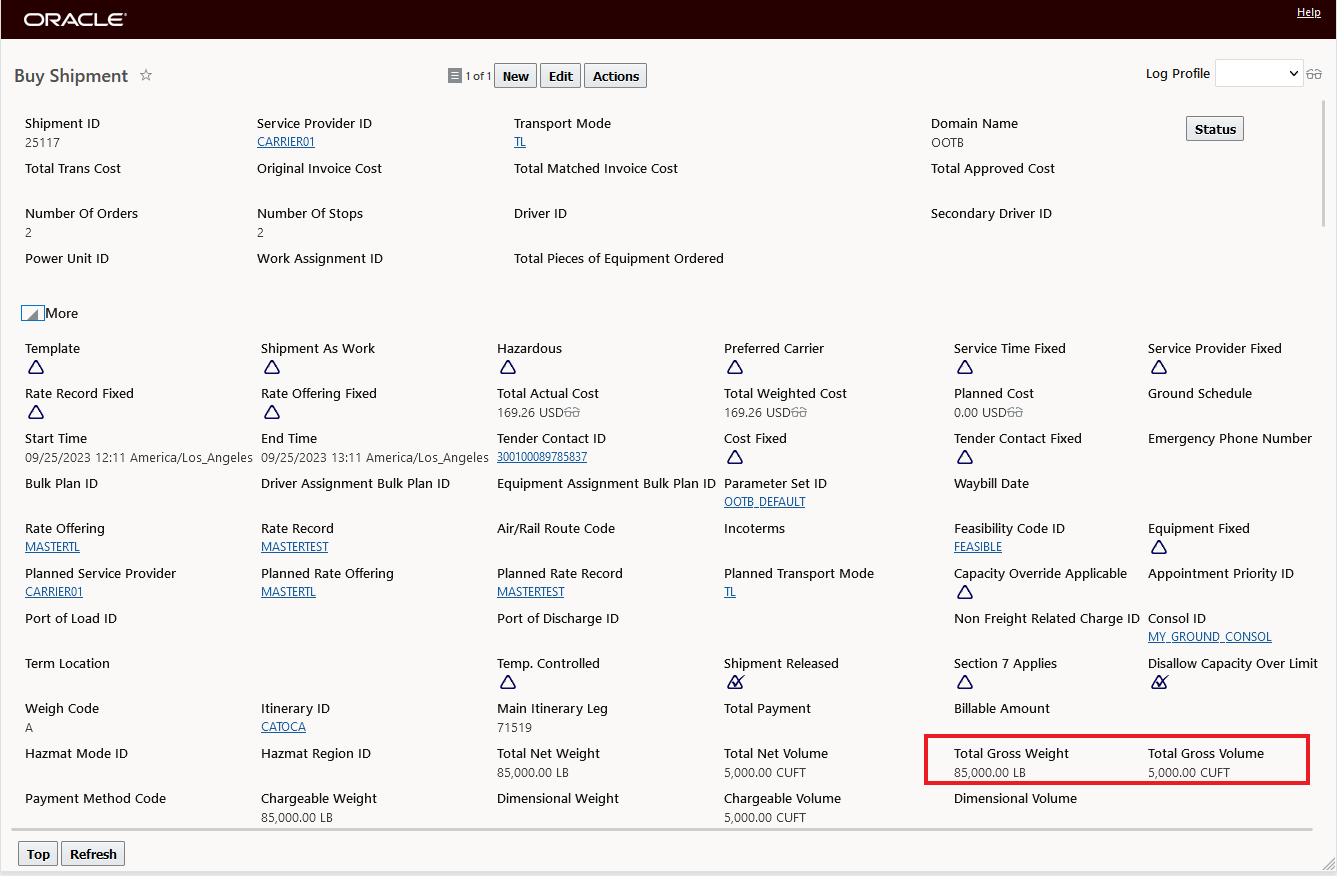Viewport: 1337px width, 876px height.
Task: Open Rate Offering MASTERTL link
Action: click(52, 547)
